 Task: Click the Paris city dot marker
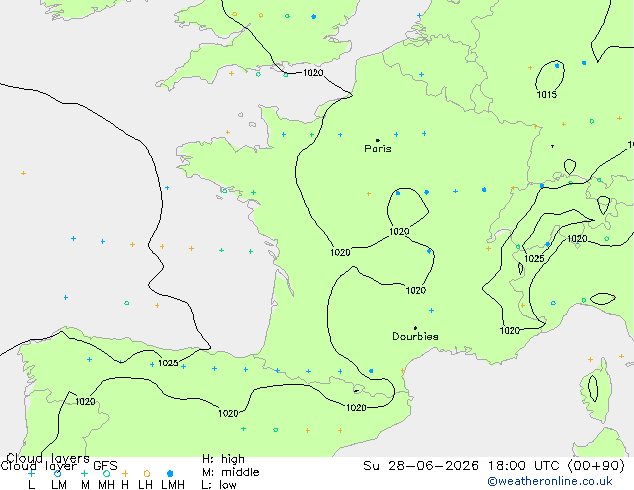378,140
